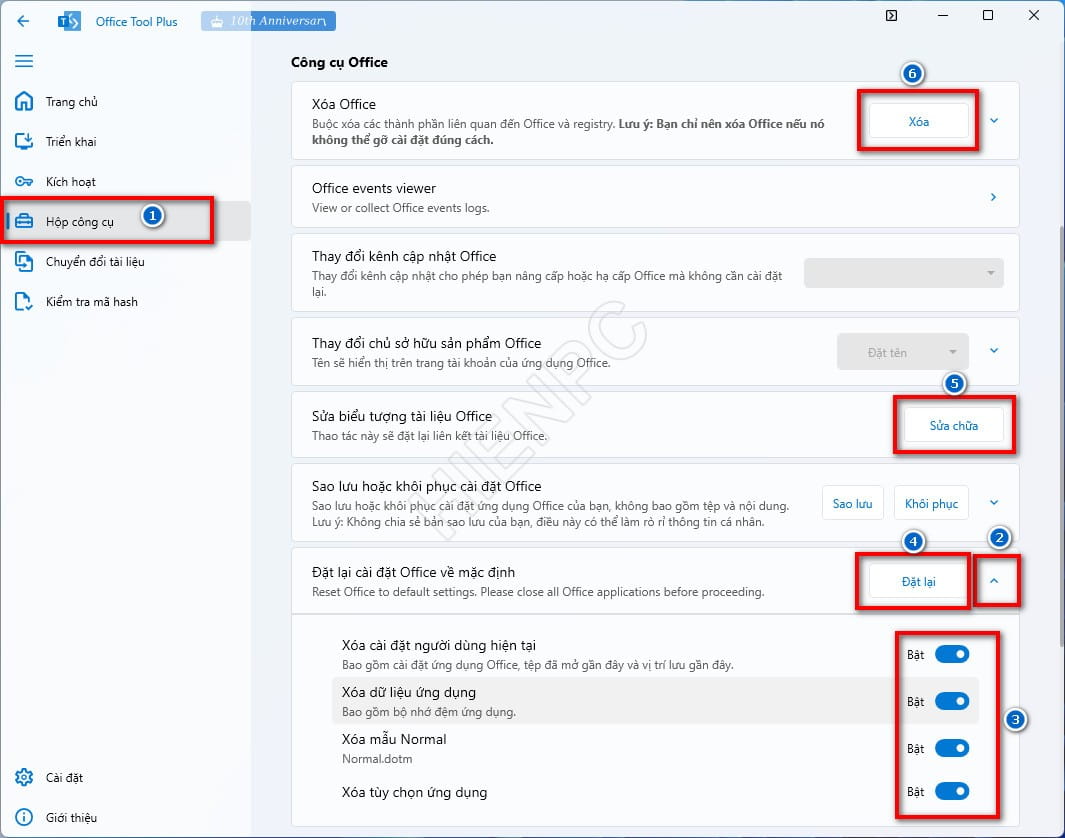The height and width of the screenshot is (838, 1065).
Task: Collapse Đặt lại cài đặt Office section
Action: [x=994, y=581]
